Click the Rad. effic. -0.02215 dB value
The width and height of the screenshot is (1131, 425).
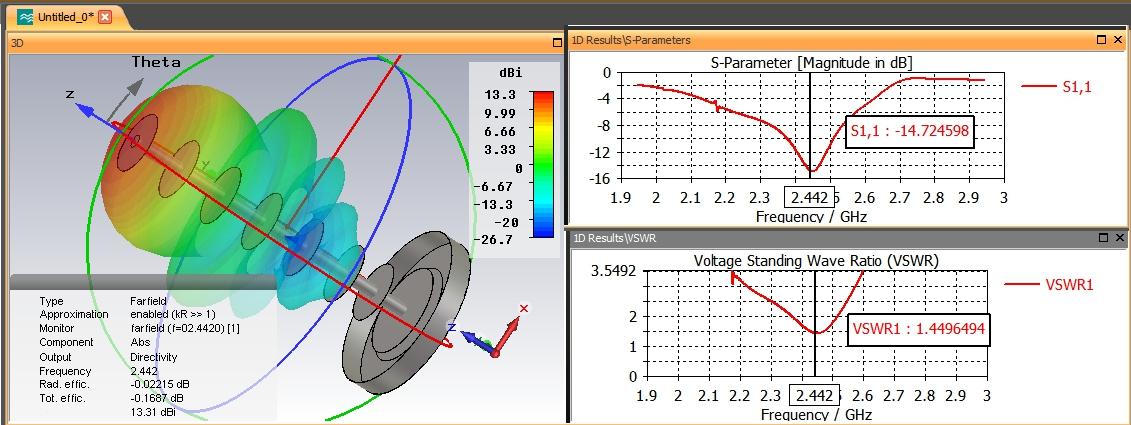[x=159, y=385]
